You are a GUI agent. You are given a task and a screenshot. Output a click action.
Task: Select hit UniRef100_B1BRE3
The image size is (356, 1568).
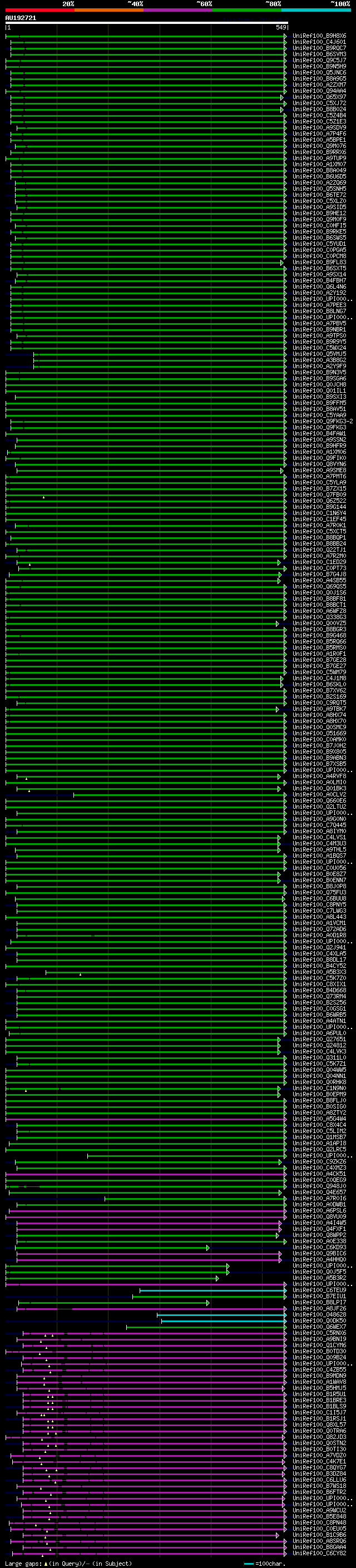coord(319,1400)
